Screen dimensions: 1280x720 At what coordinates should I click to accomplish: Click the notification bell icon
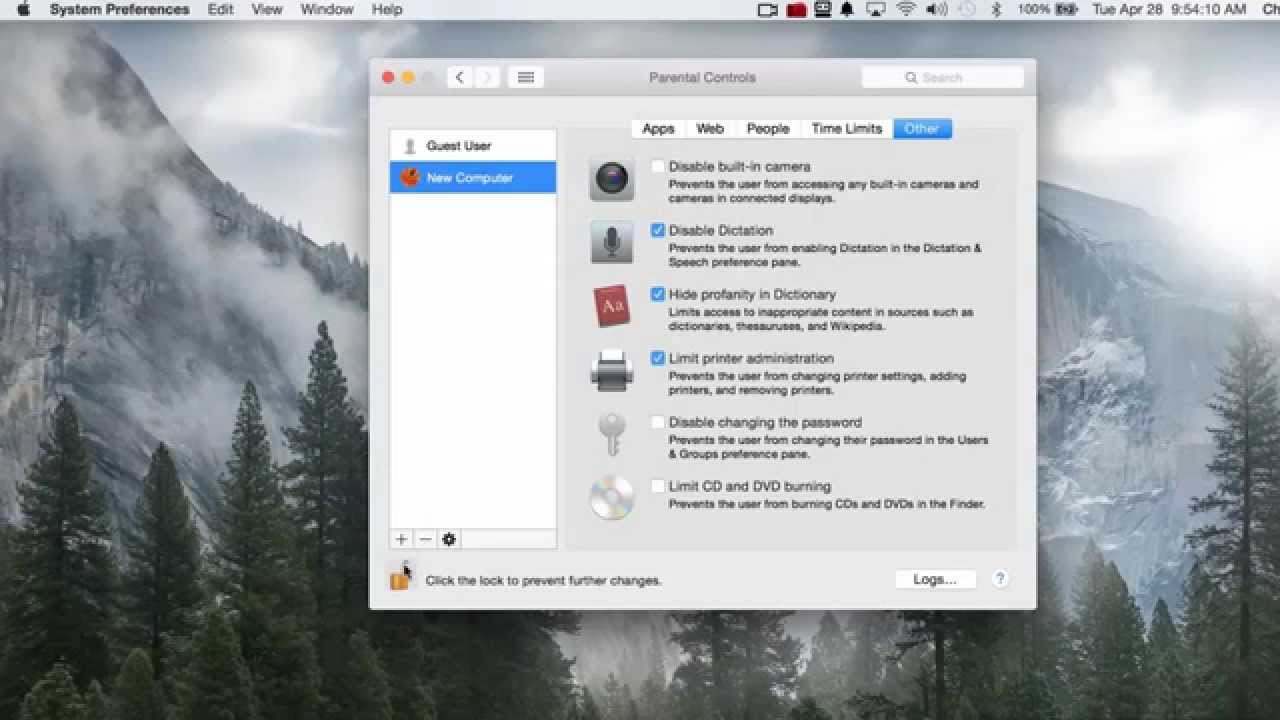(x=848, y=10)
